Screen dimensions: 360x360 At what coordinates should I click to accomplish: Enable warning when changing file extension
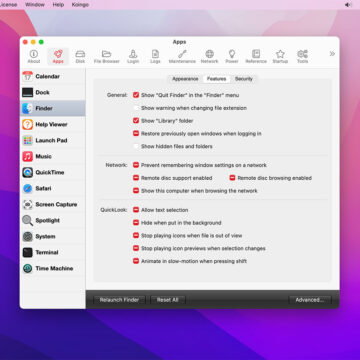coord(136,108)
